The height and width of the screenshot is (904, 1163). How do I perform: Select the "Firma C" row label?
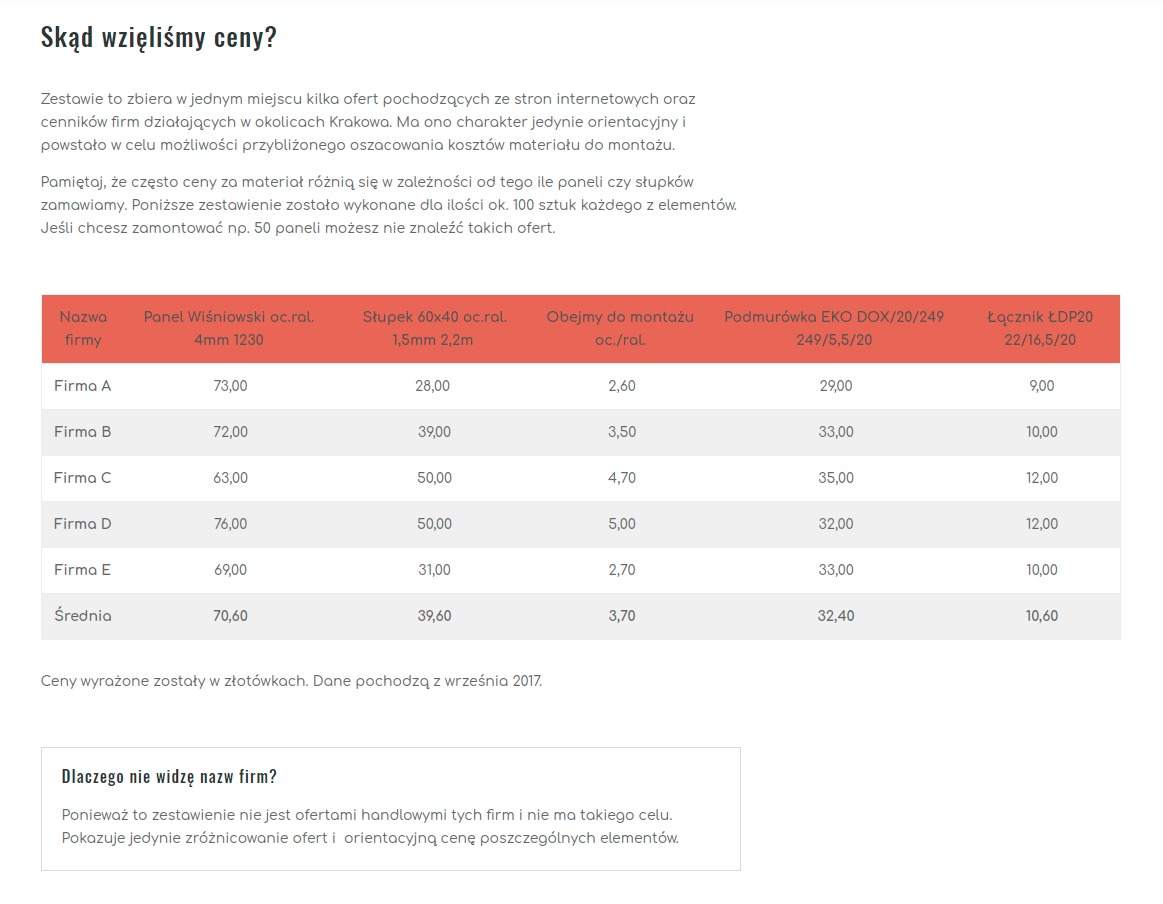(x=83, y=478)
